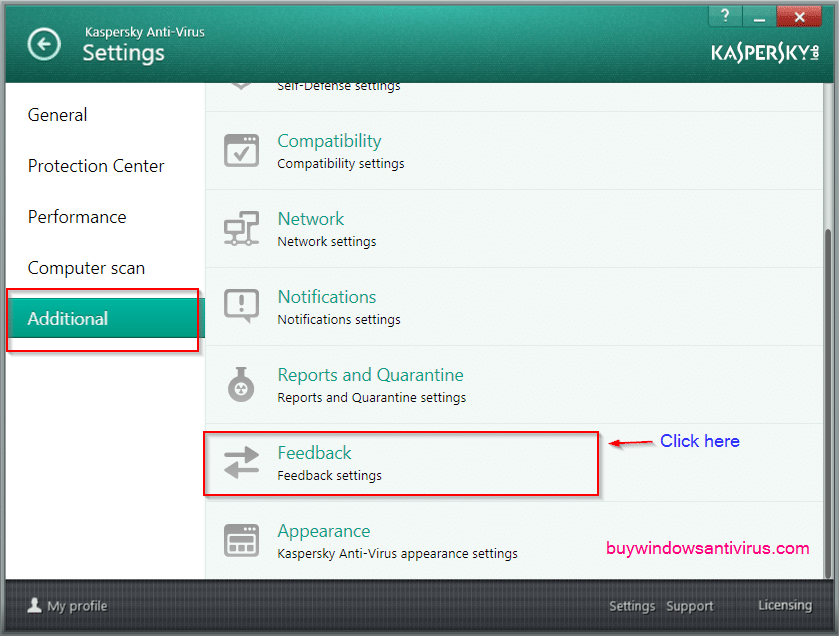Select the General tab
The width and height of the screenshot is (839, 636).
click(x=58, y=115)
